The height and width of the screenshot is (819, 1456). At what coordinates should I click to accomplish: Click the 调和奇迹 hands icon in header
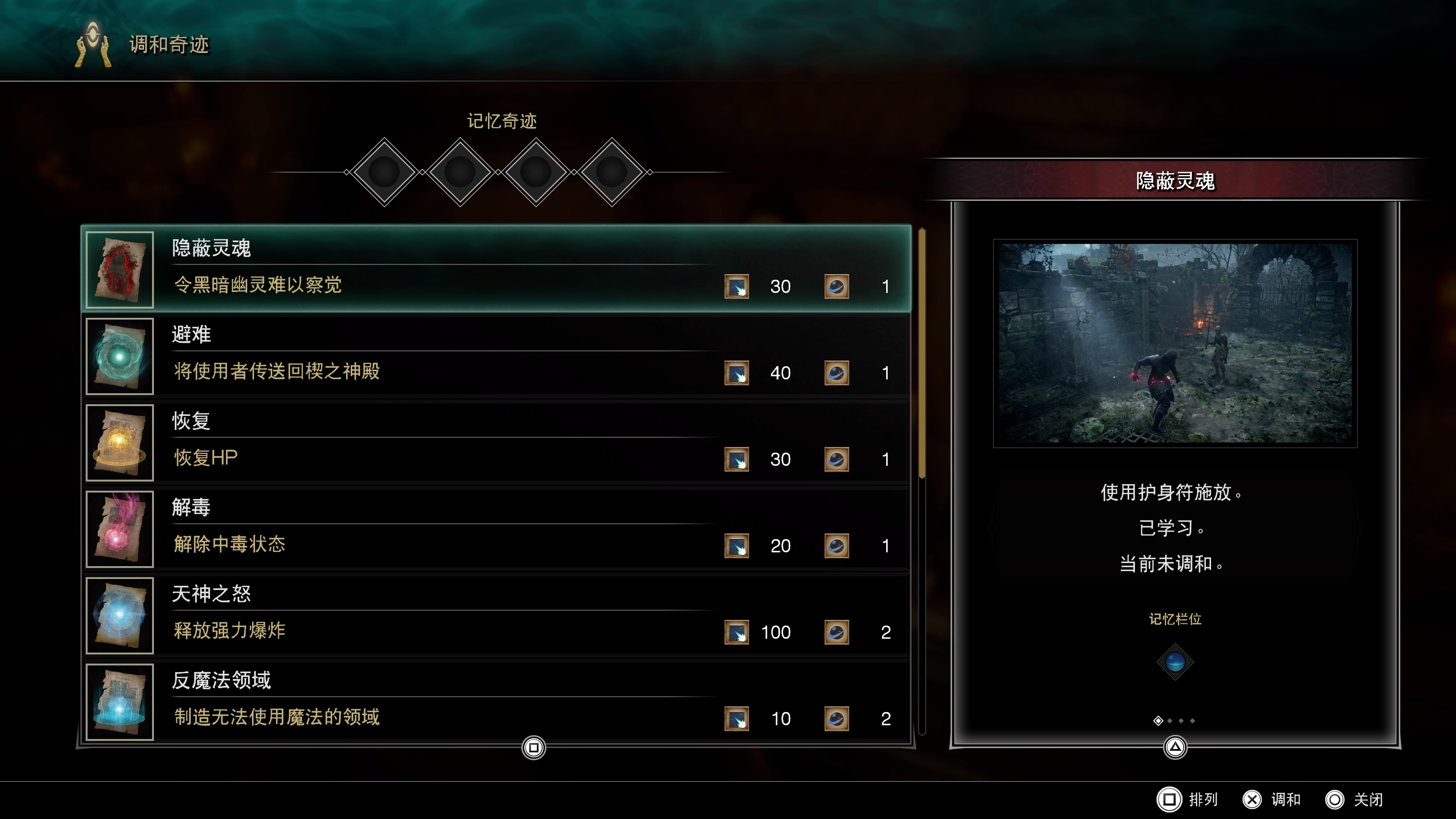click(x=93, y=44)
